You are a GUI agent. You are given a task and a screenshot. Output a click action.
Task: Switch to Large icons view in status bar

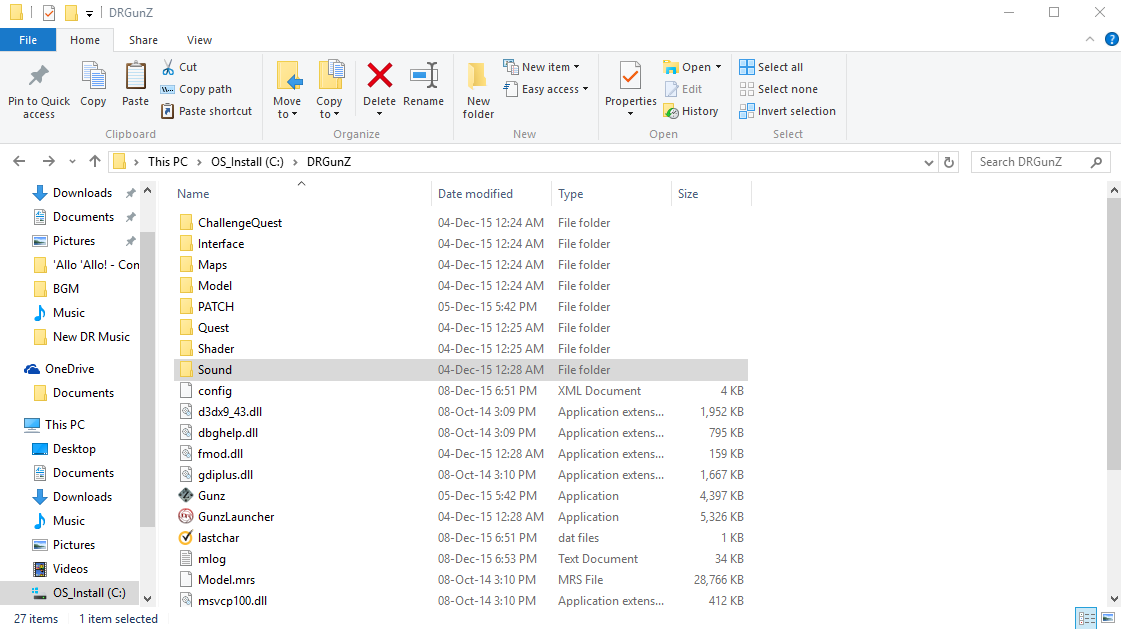(1108, 618)
